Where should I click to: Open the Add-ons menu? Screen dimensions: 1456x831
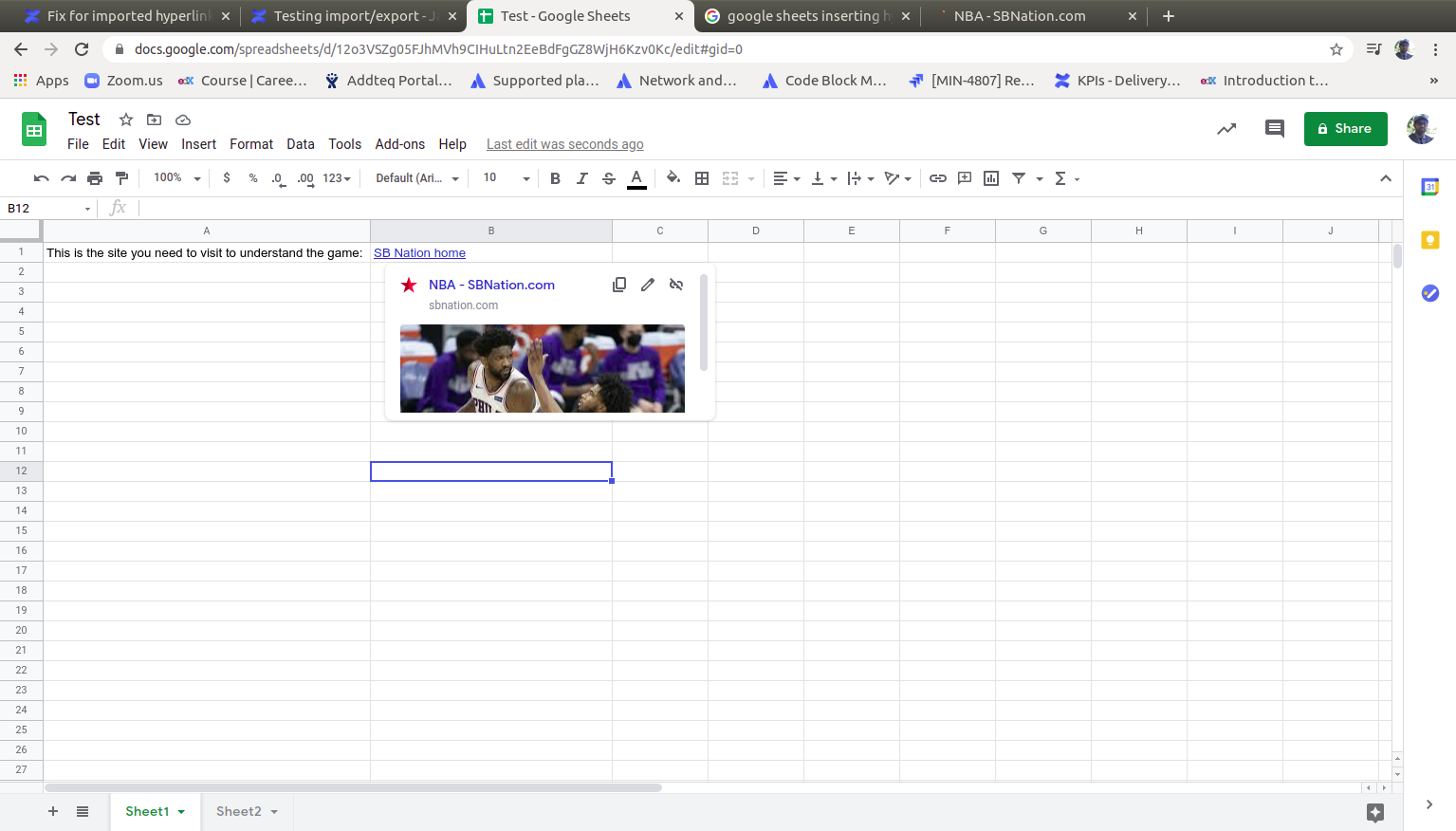point(400,144)
